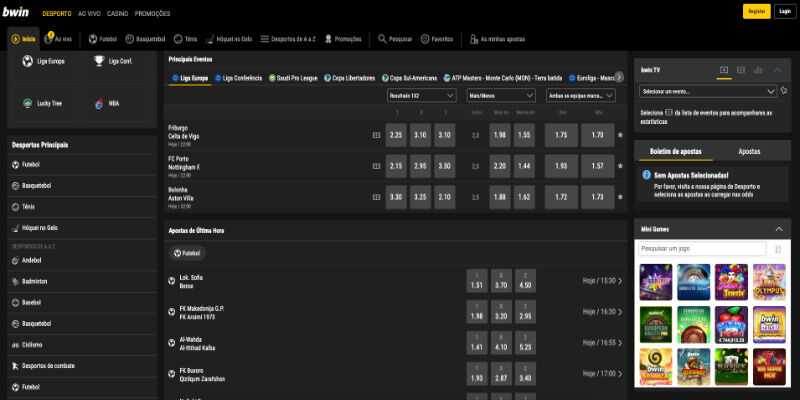Click the bwin logo
Screen dimensions: 800x400
pos(16,12)
